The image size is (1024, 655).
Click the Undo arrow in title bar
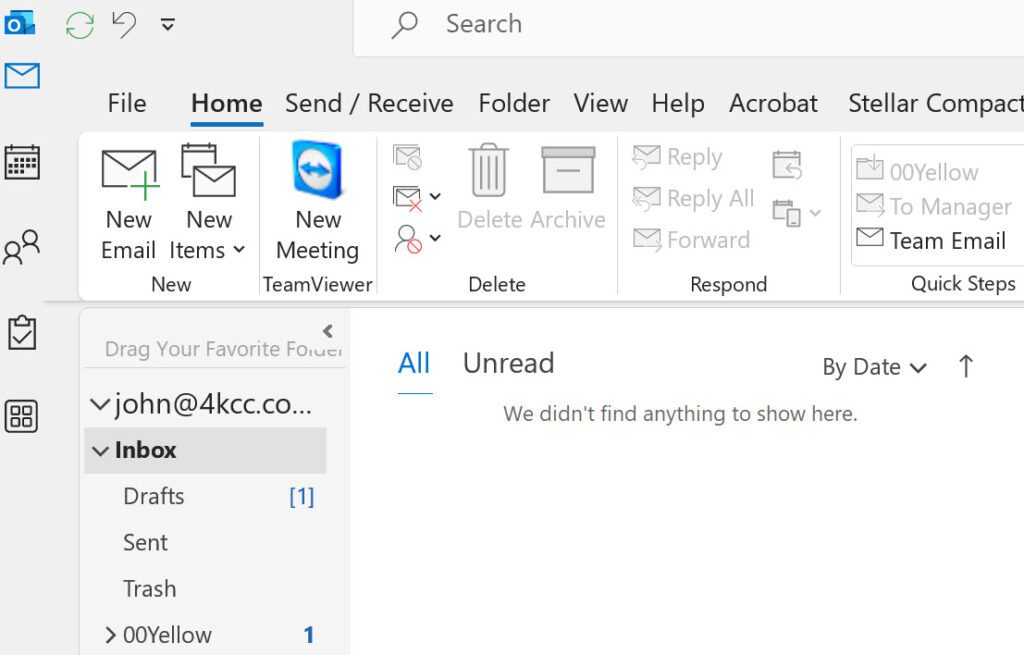coord(124,25)
